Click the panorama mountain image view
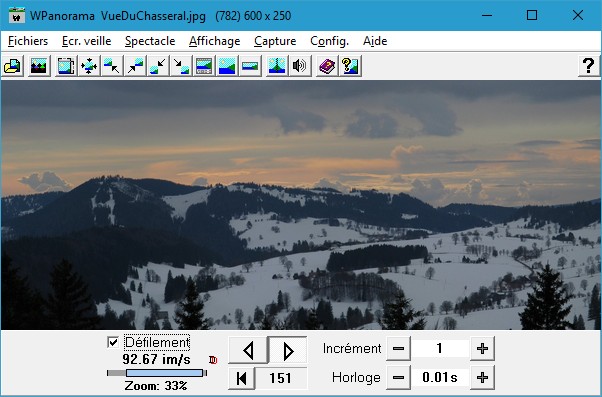The height and width of the screenshot is (397, 602). [x=301, y=205]
